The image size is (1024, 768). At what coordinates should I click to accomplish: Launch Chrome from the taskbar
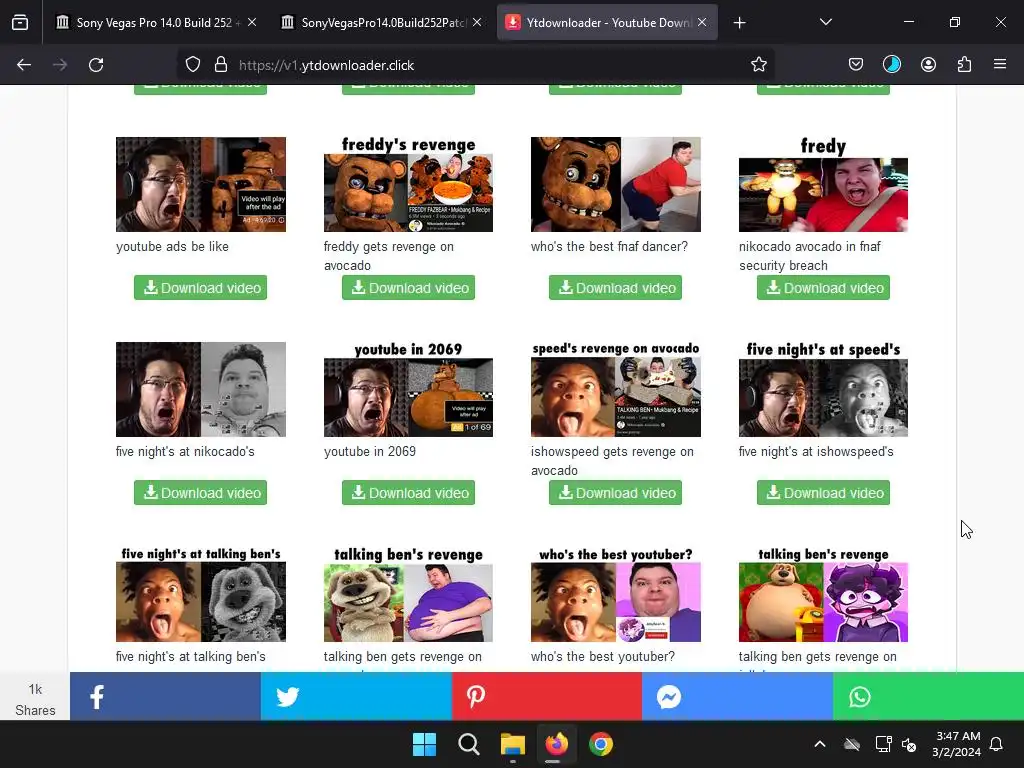601,744
